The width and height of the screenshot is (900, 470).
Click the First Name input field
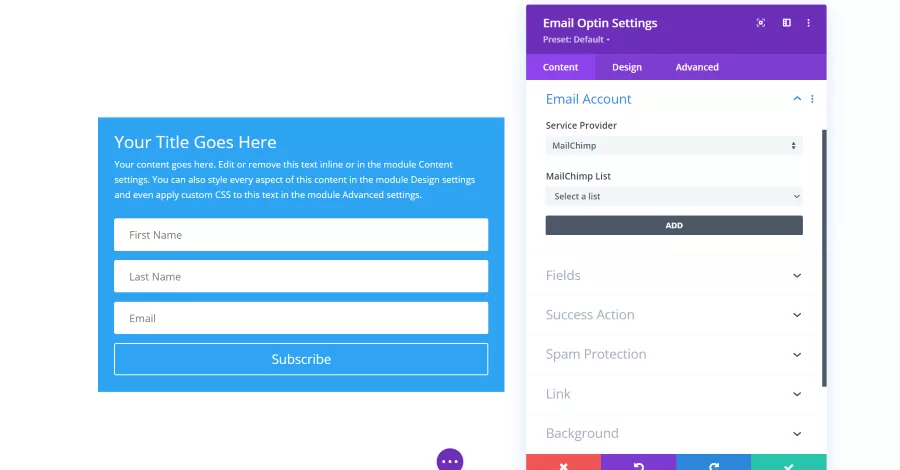click(x=301, y=235)
